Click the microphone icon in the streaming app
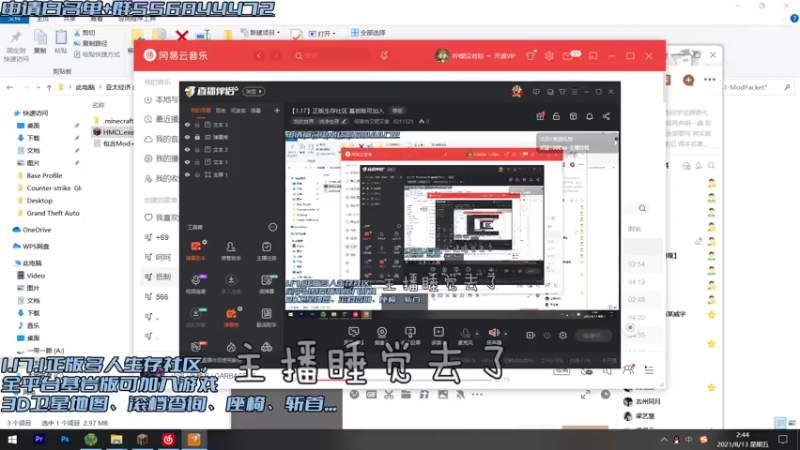The image size is (800, 450). point(464,335)
